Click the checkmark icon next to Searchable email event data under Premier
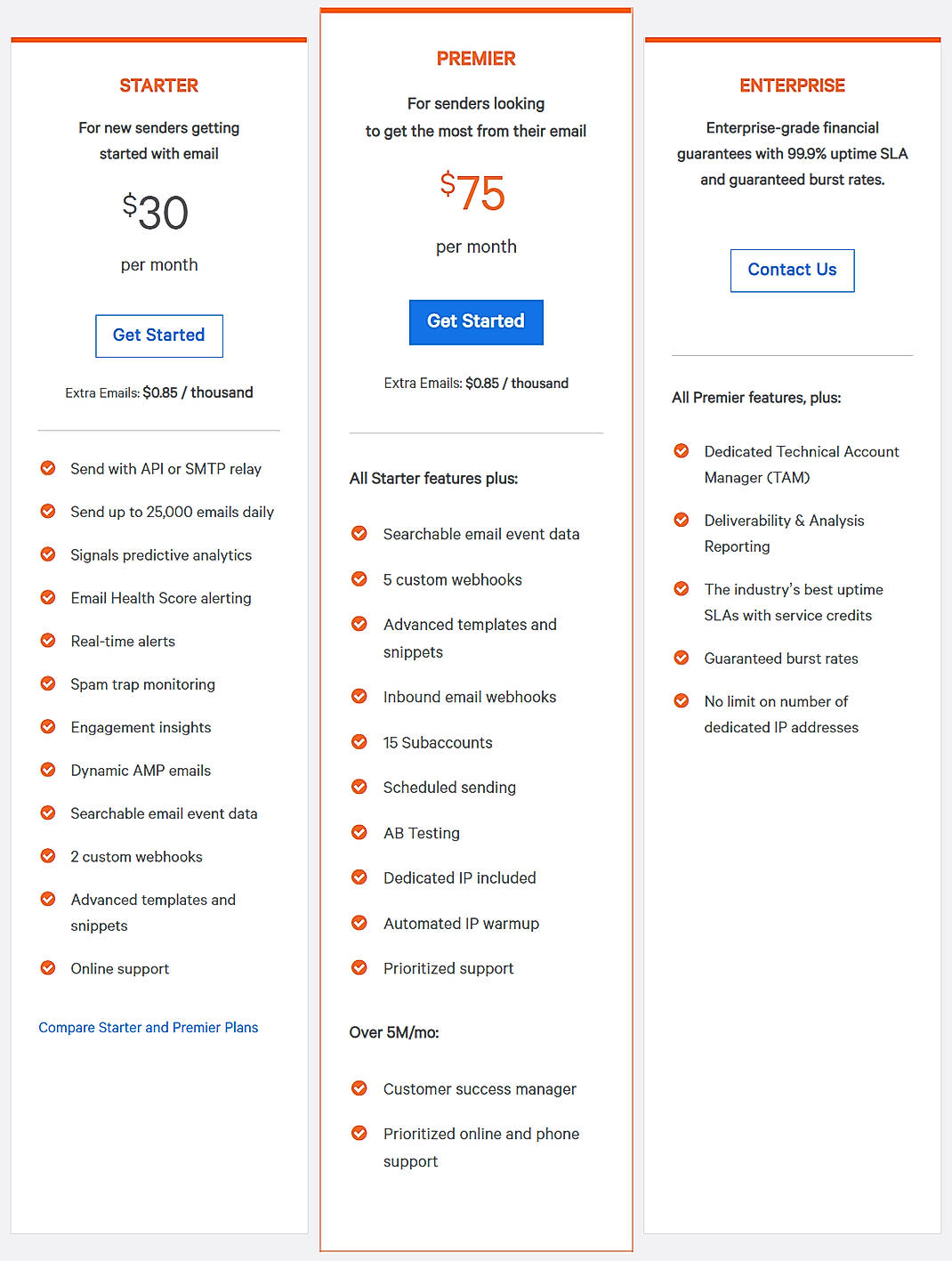 [359, 533]
